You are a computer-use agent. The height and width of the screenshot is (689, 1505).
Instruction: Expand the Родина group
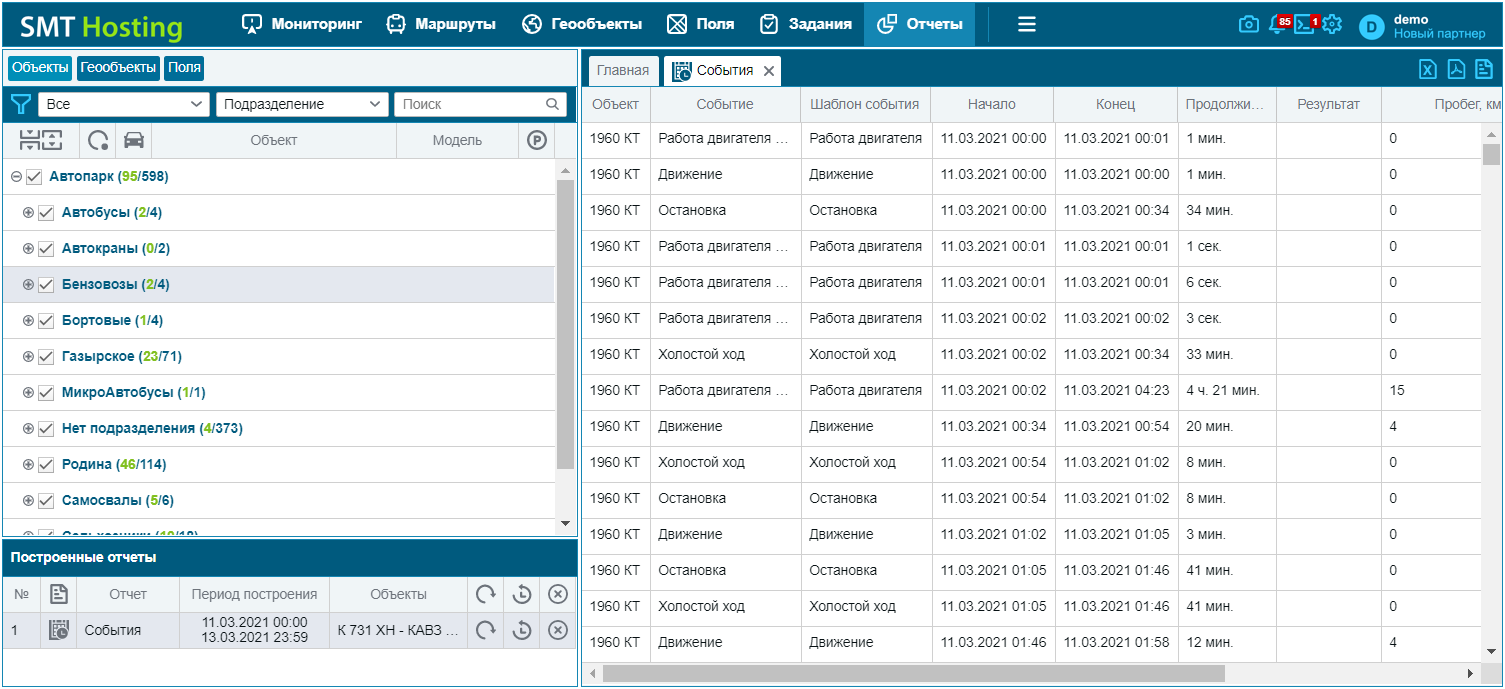(x=28, y=465)
